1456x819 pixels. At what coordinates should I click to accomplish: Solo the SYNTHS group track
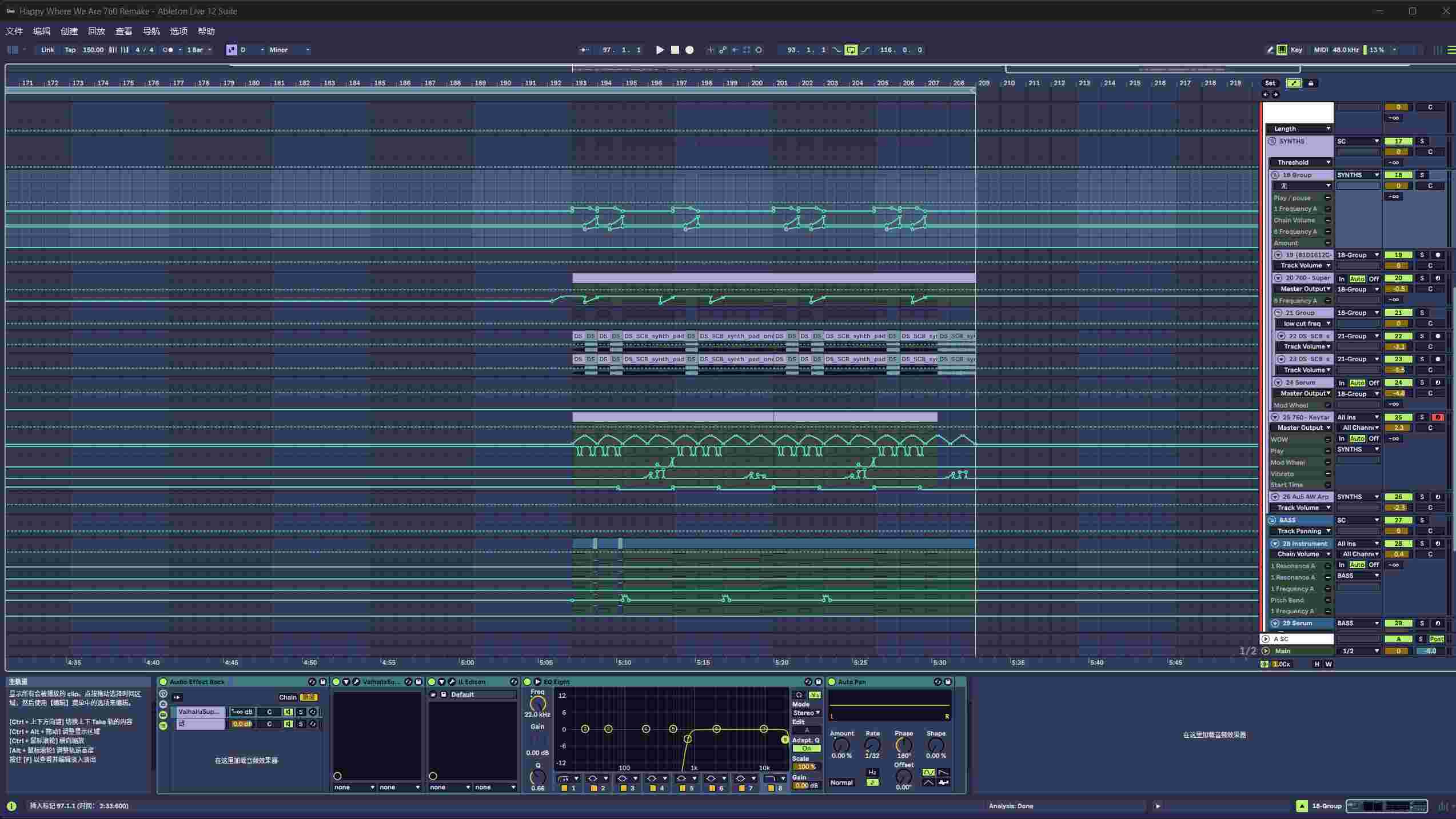pyautogui.click(x=1422, y=141)
